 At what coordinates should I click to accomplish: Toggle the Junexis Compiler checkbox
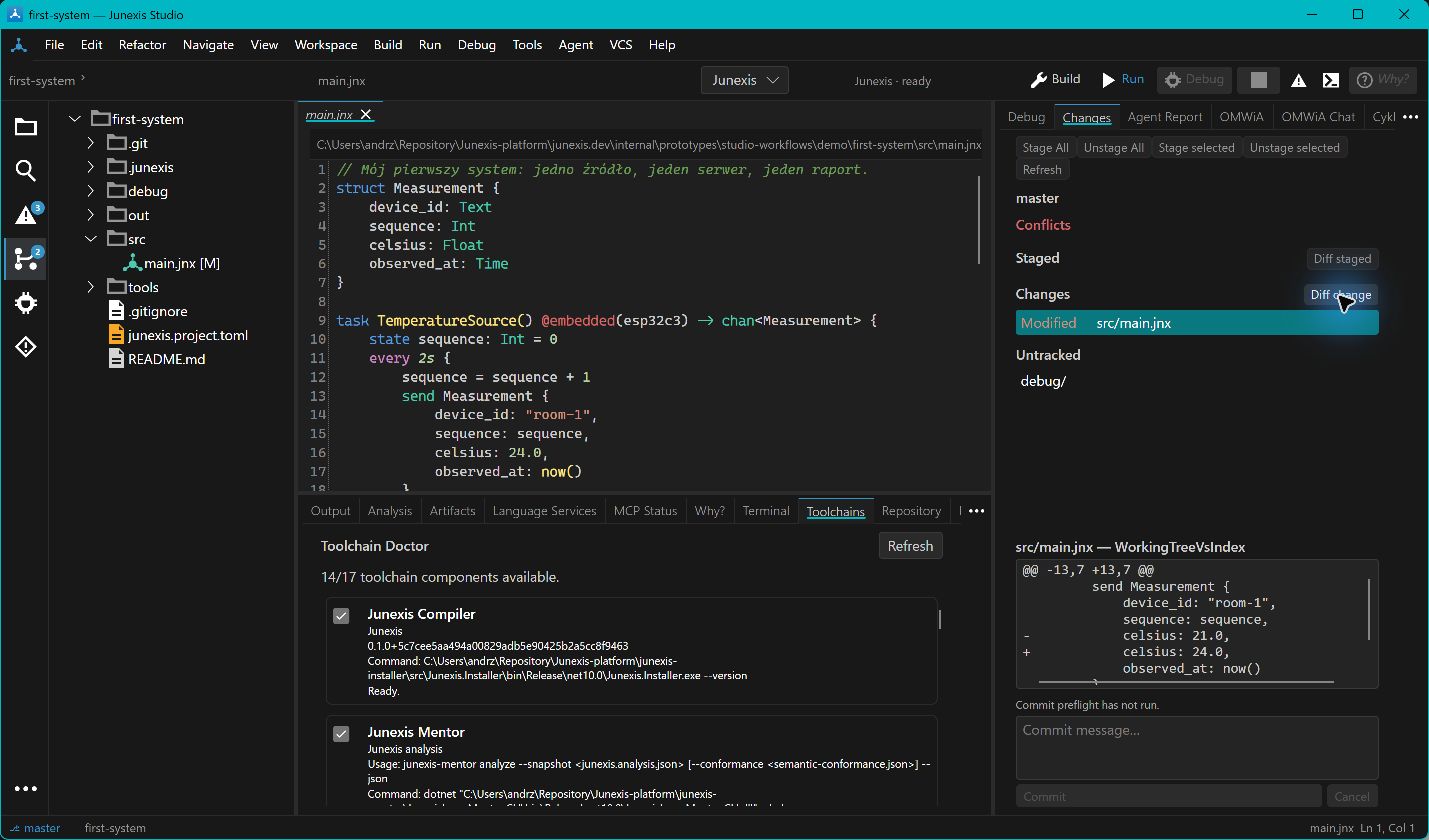pyautogui.click(x=341, y=616)
